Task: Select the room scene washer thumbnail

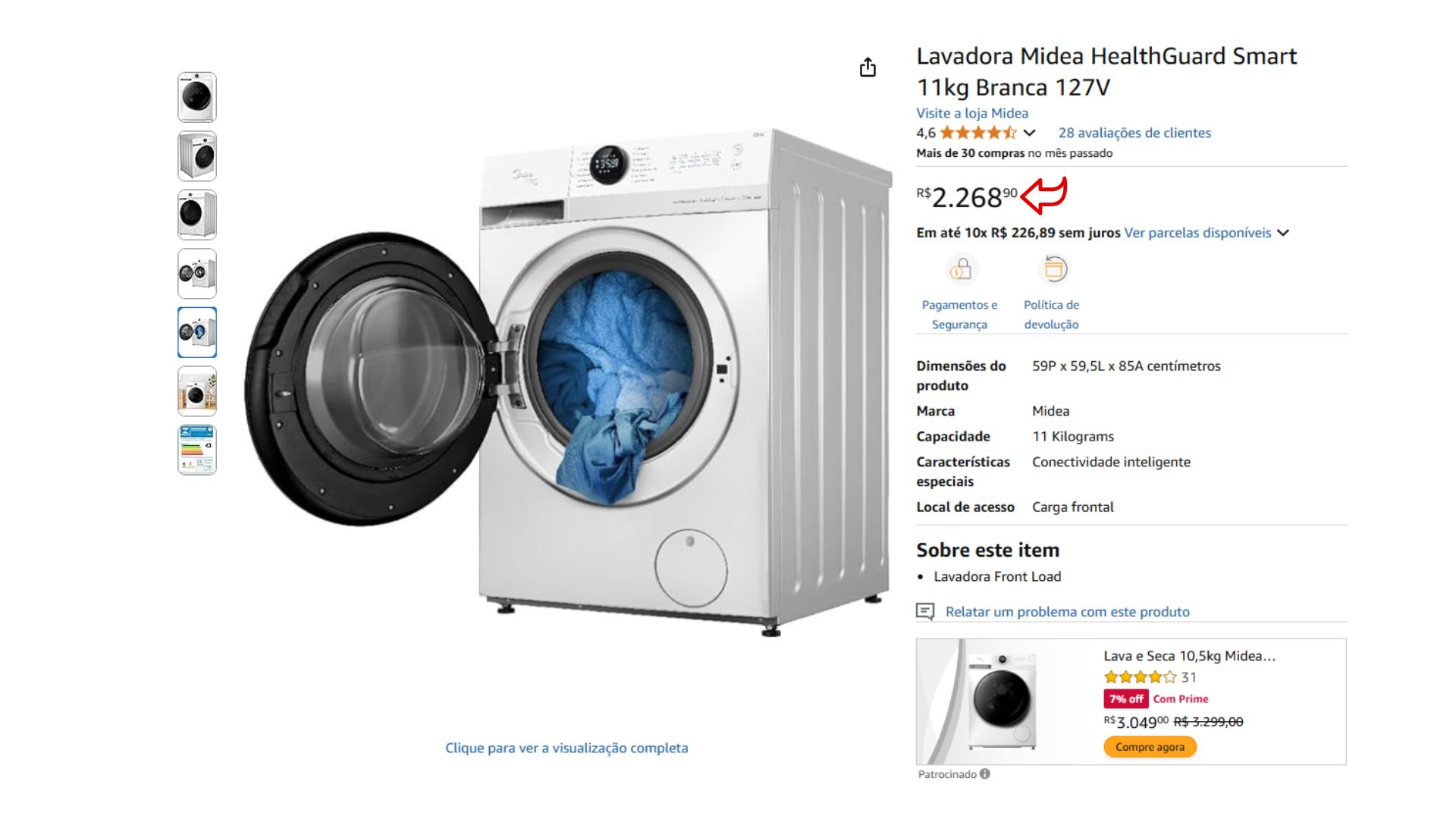Action: pos(197,391)
